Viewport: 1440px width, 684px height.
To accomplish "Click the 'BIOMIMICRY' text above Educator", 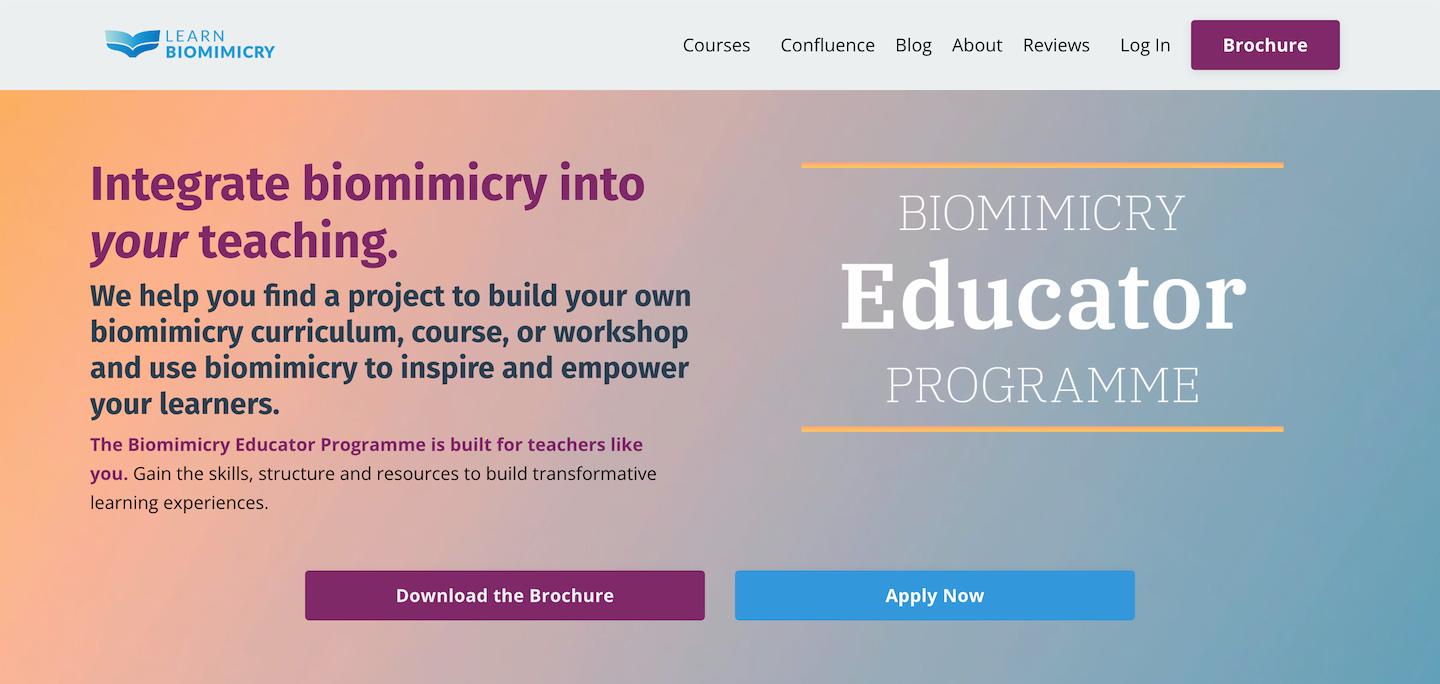I will pyautogui.click(x=1042, y=213).
